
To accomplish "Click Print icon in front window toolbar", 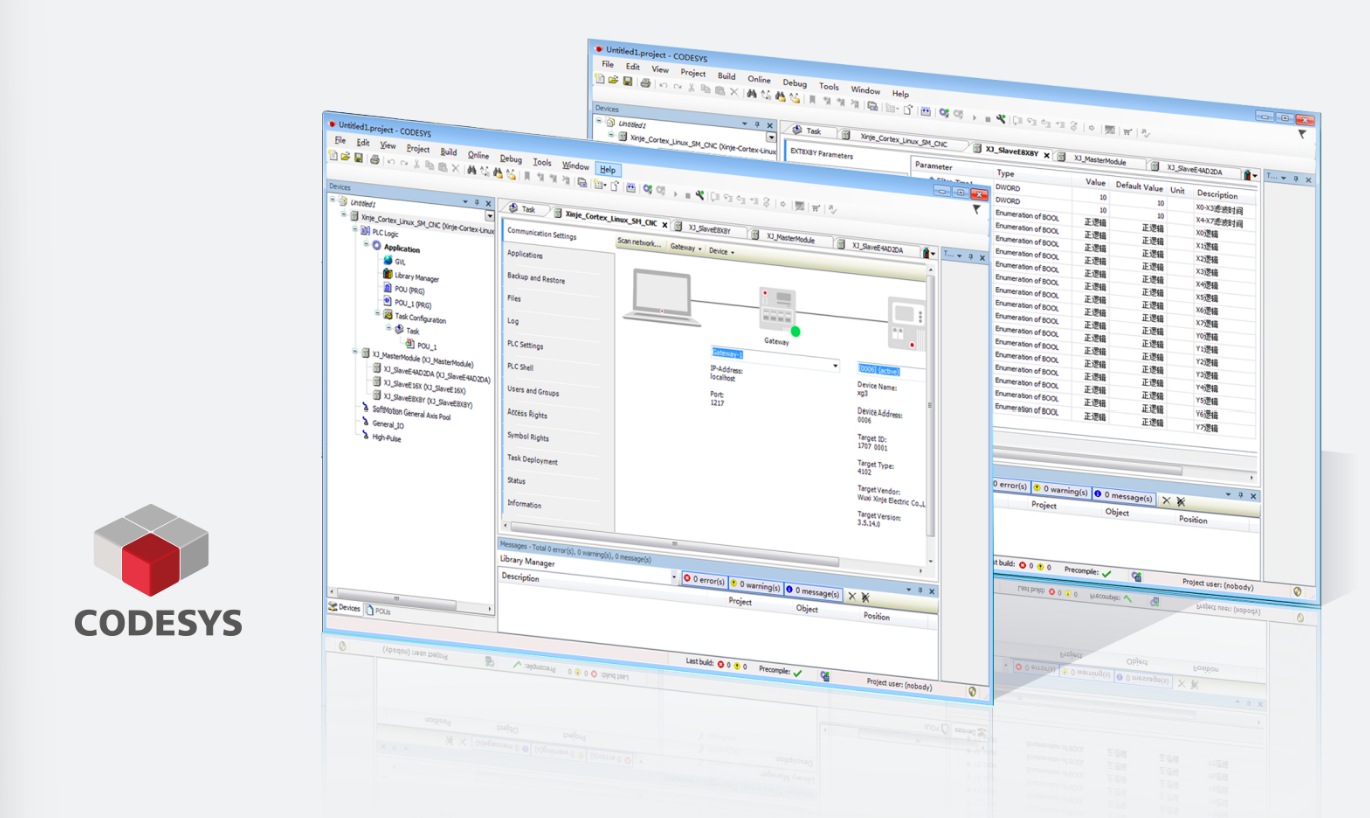I will click(x=375, y=159).
